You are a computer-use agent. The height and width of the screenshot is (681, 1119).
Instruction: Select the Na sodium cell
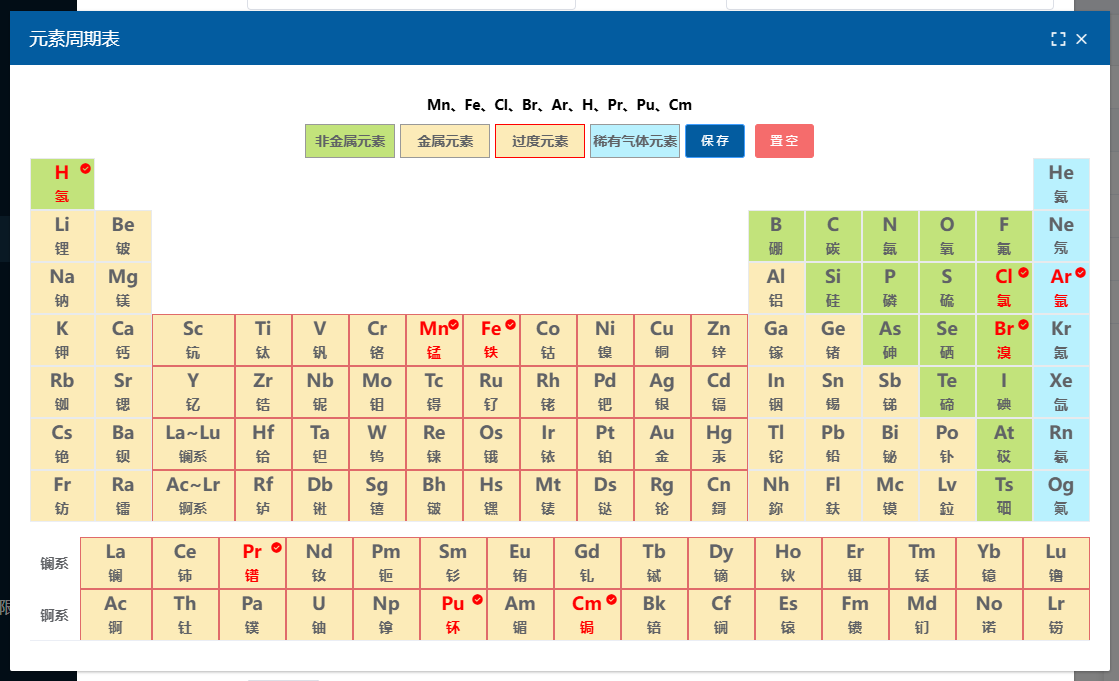(x=62, y=288)
